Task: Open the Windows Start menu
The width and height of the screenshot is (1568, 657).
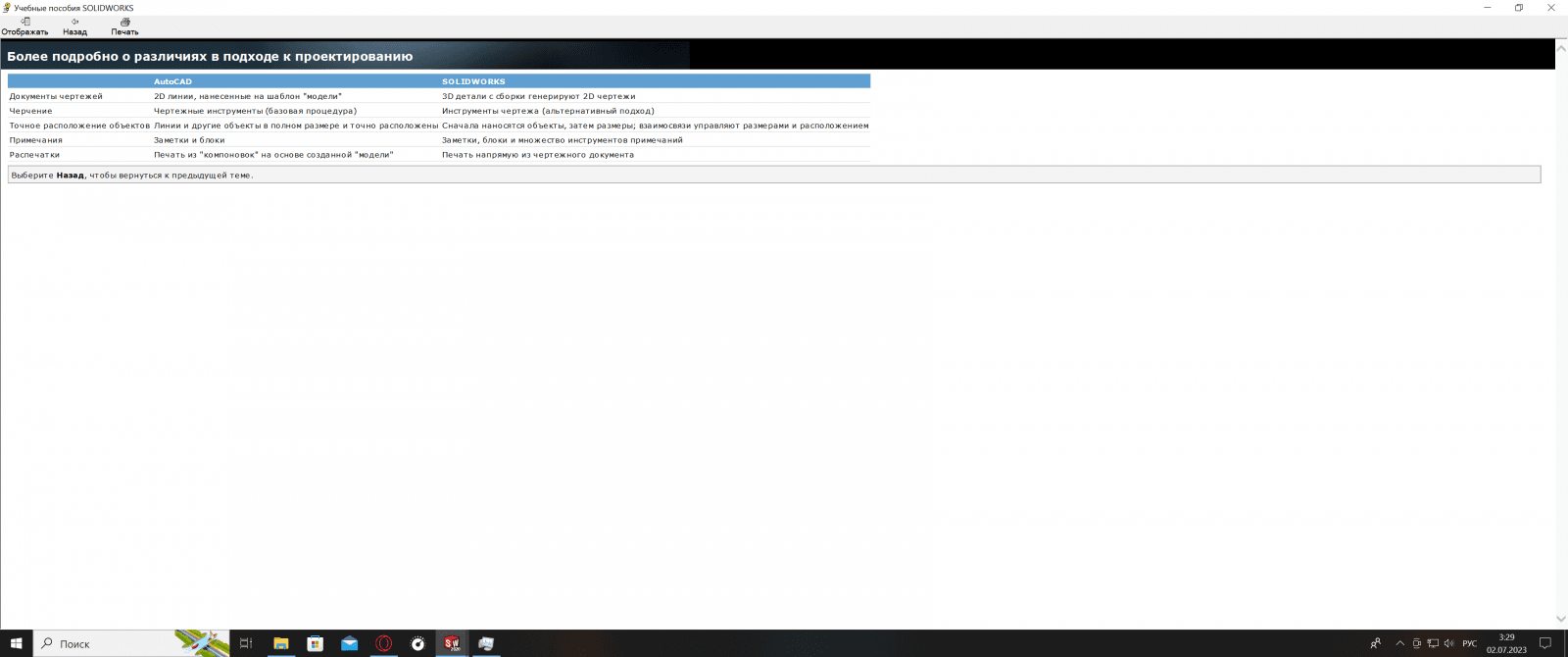Action: (x=17, y=643)
